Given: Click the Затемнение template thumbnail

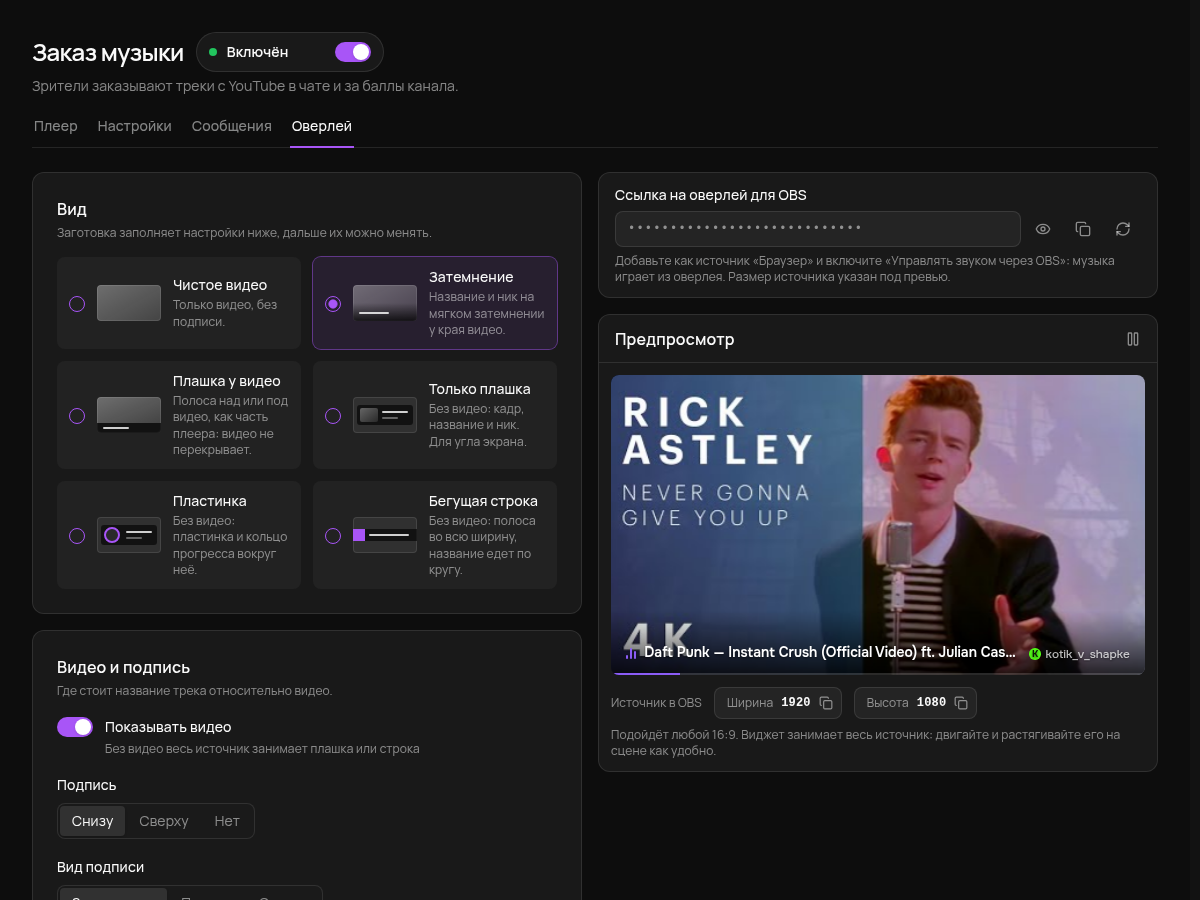Looking at the screenshot, I should (x=385, y=303).
